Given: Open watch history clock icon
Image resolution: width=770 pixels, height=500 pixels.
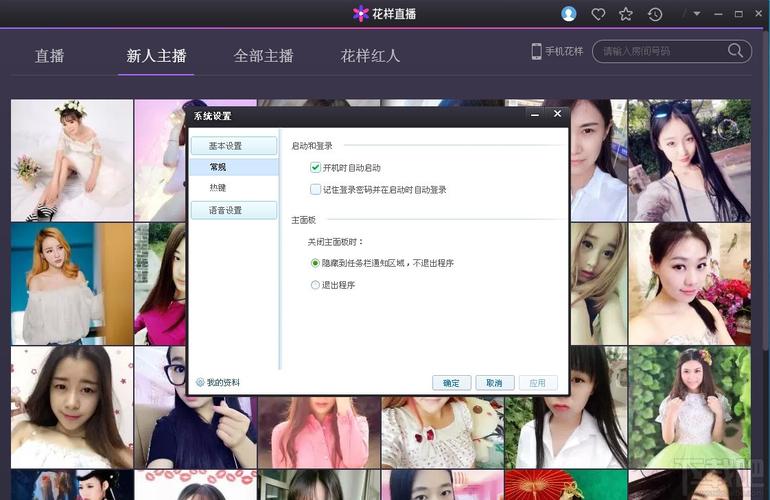Looking at the screenshot, I should [x=655, y=14].
